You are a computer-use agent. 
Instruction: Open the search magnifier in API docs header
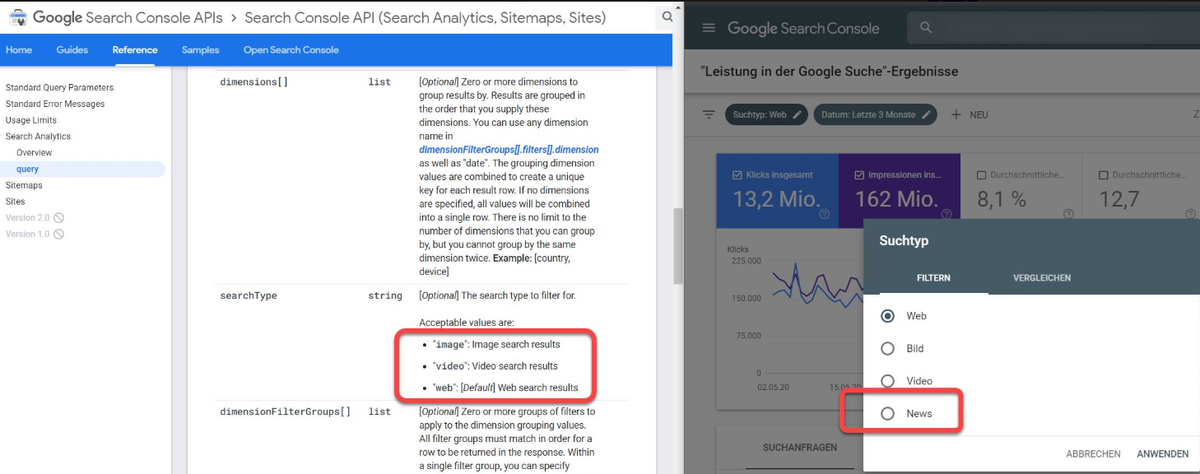(668, 17)
